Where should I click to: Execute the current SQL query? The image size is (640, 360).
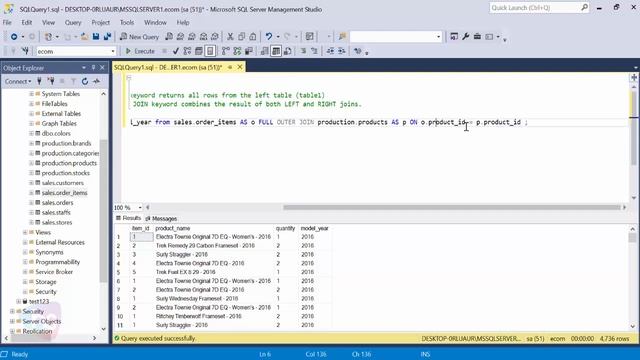[x=140, y=51]
